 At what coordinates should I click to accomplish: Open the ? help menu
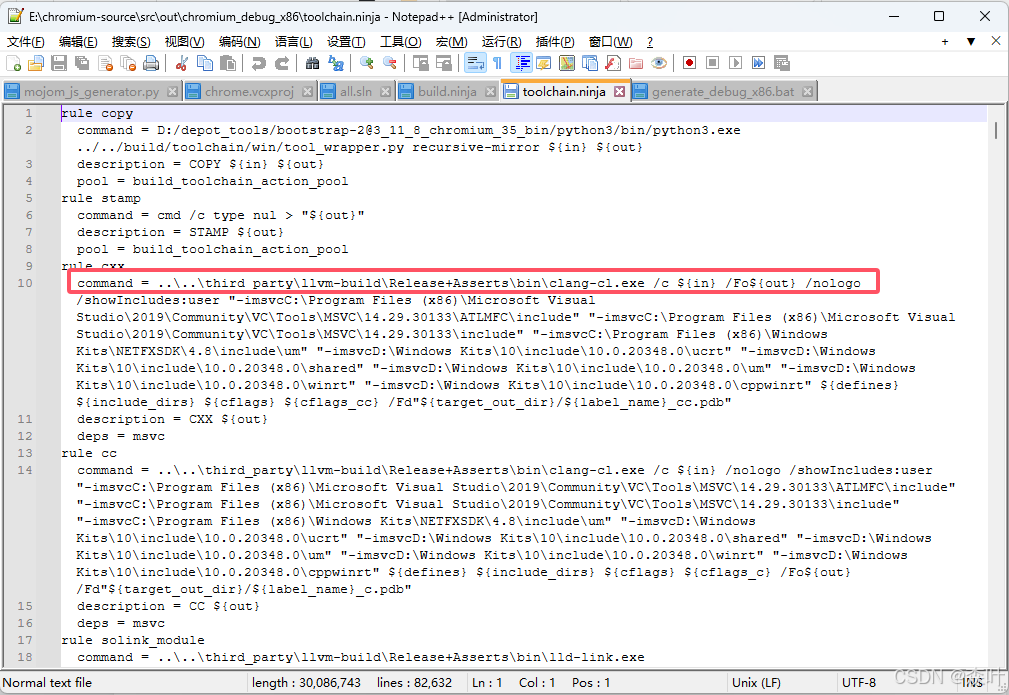[x=650, y=42]
